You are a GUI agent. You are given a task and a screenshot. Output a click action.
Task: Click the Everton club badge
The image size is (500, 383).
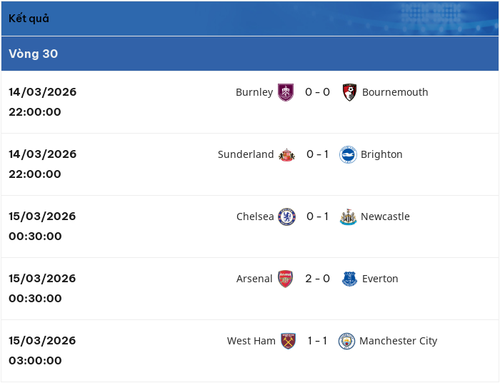pos(350,279)
